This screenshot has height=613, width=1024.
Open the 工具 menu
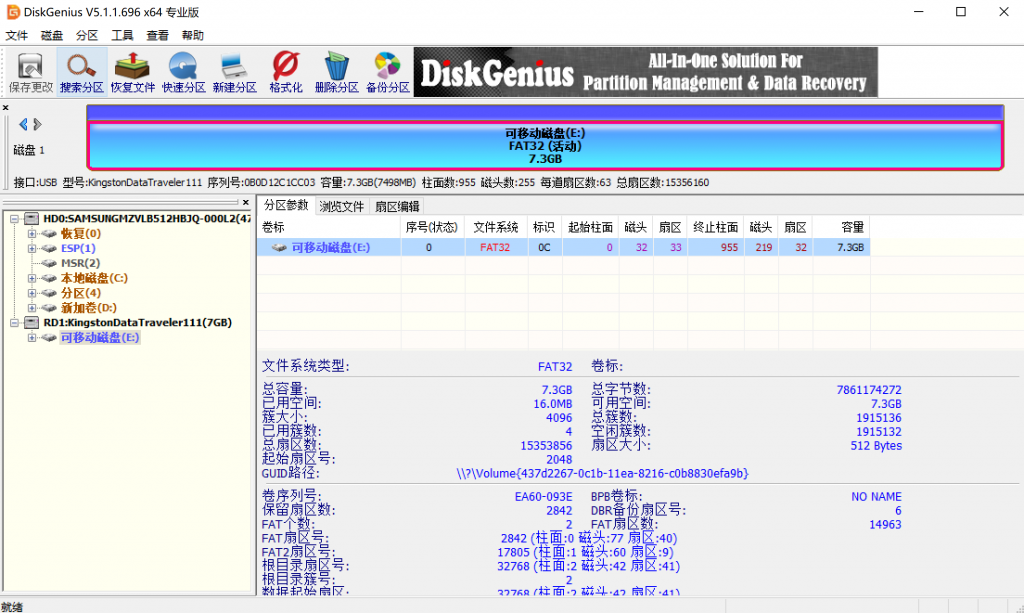pos(122,35)
